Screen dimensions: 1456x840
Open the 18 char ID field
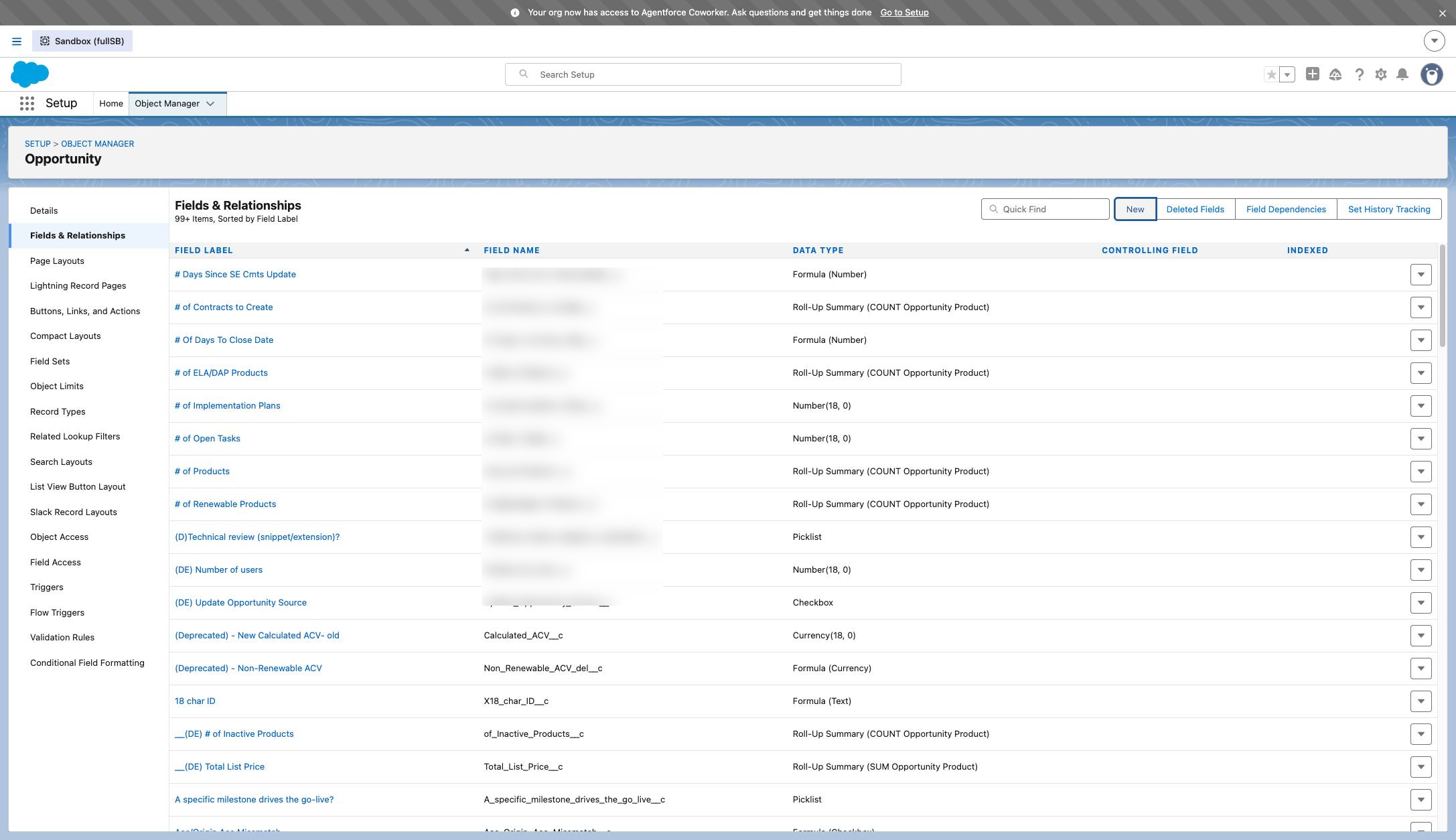195,701
